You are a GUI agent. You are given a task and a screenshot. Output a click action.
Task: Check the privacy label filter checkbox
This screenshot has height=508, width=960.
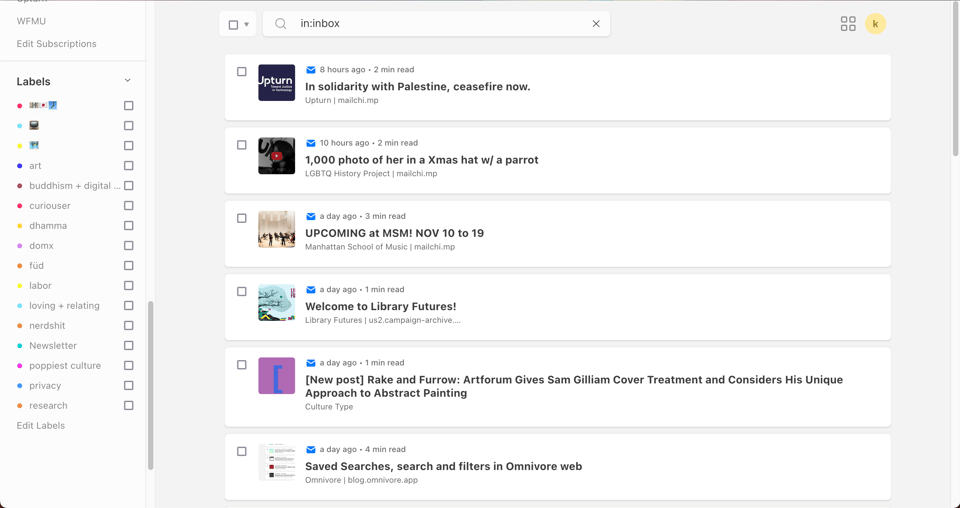point(129,386)
